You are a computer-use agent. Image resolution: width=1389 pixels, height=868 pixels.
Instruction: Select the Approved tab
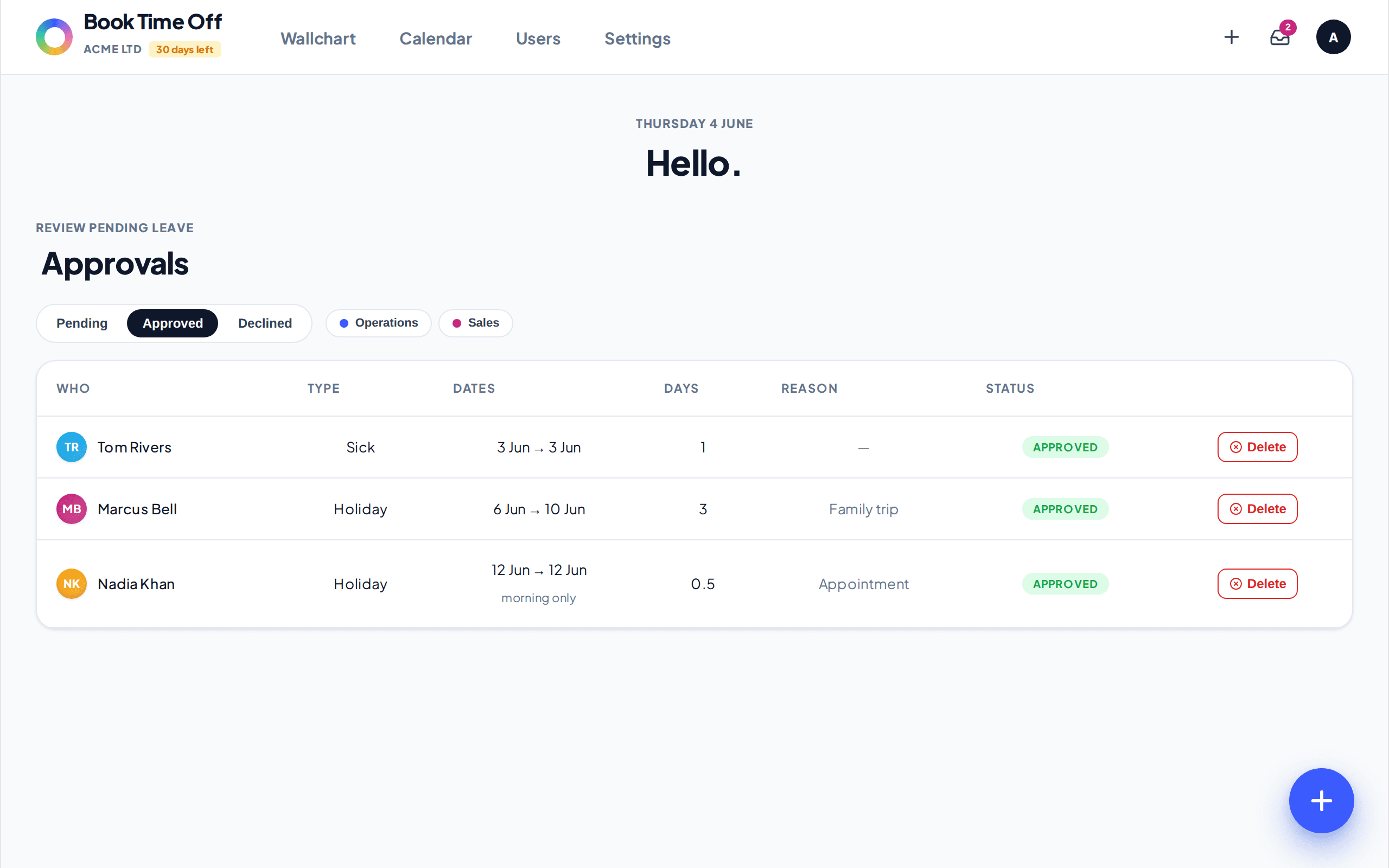(x=172, y=323)
